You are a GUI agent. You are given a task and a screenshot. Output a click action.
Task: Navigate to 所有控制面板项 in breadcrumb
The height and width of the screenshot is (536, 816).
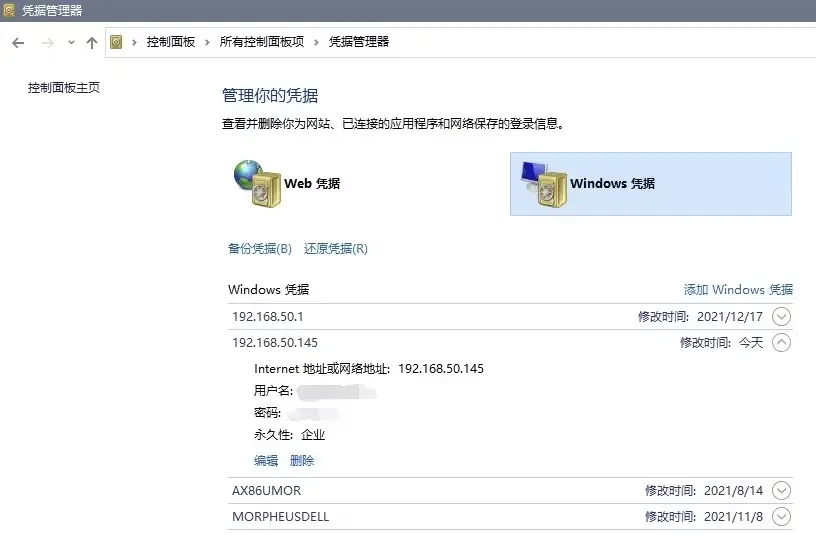coord(262,42)
